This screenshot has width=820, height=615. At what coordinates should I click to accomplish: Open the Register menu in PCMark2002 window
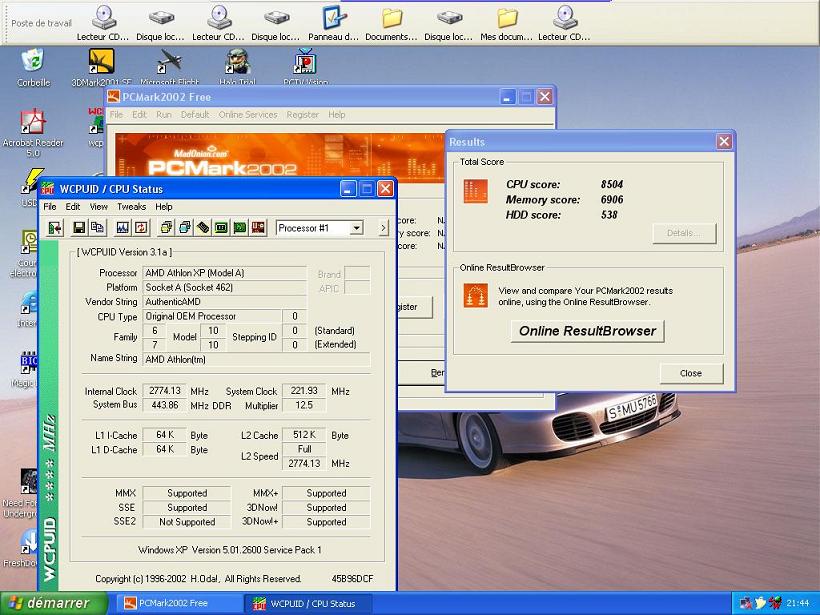click(x=303, y=115)
